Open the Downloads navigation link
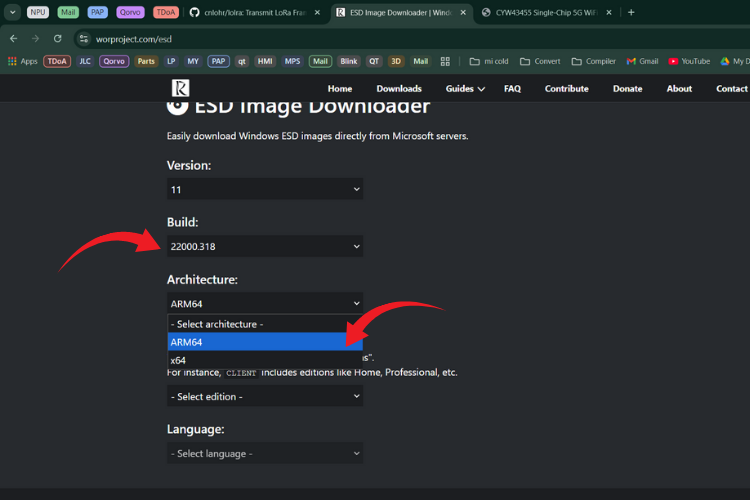Screen dimensions: 750x500 tap(399, 88)
